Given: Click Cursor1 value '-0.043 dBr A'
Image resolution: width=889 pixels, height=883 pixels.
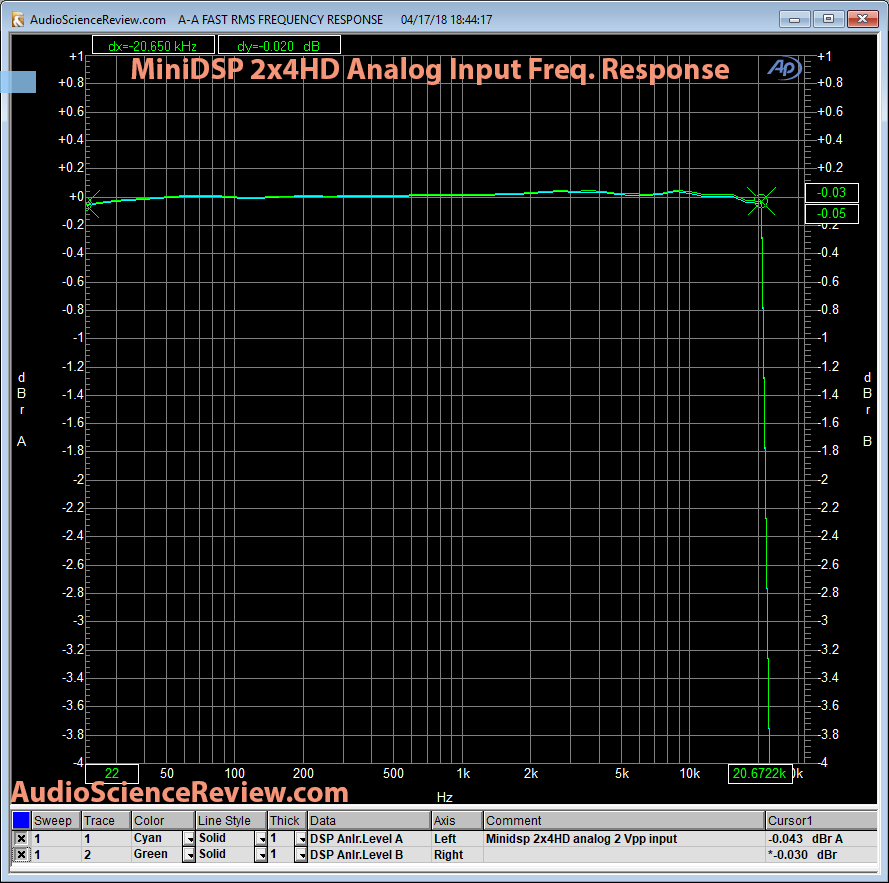Looking at the screenshot, I should 805,838.
